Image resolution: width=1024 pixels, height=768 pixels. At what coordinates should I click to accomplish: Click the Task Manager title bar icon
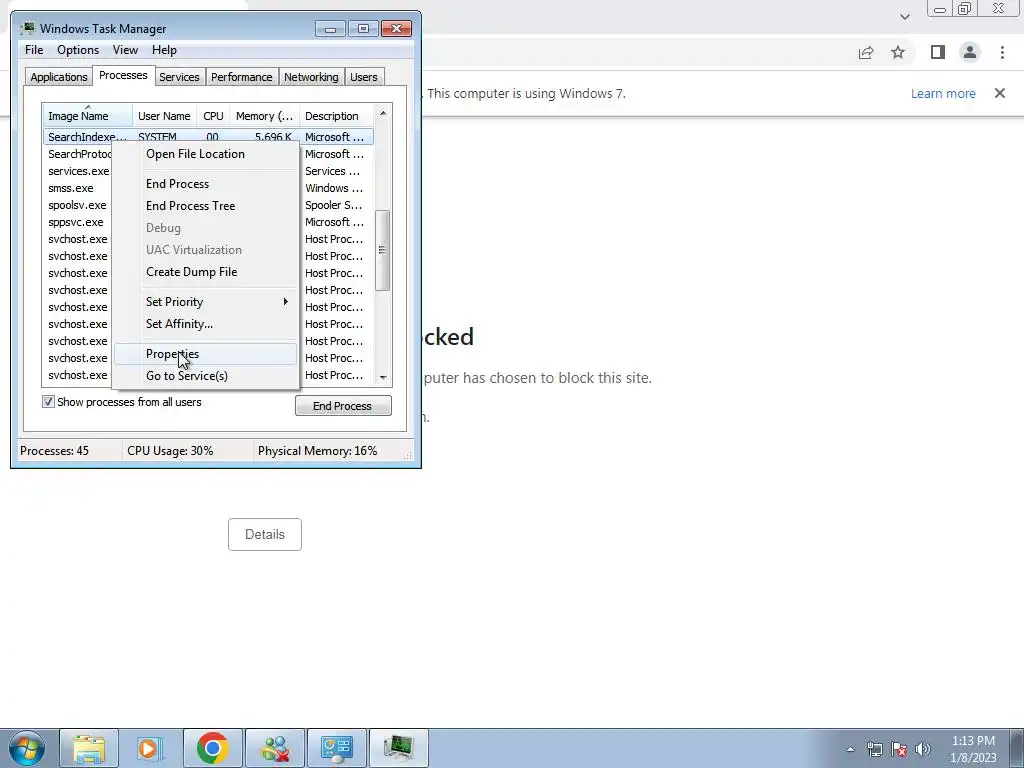(27, 29)
